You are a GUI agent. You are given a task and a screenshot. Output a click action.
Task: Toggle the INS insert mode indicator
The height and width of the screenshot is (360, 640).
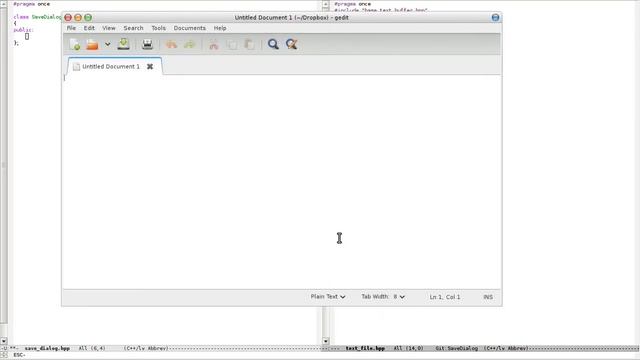pyautogui.click(x=488, y=297)
